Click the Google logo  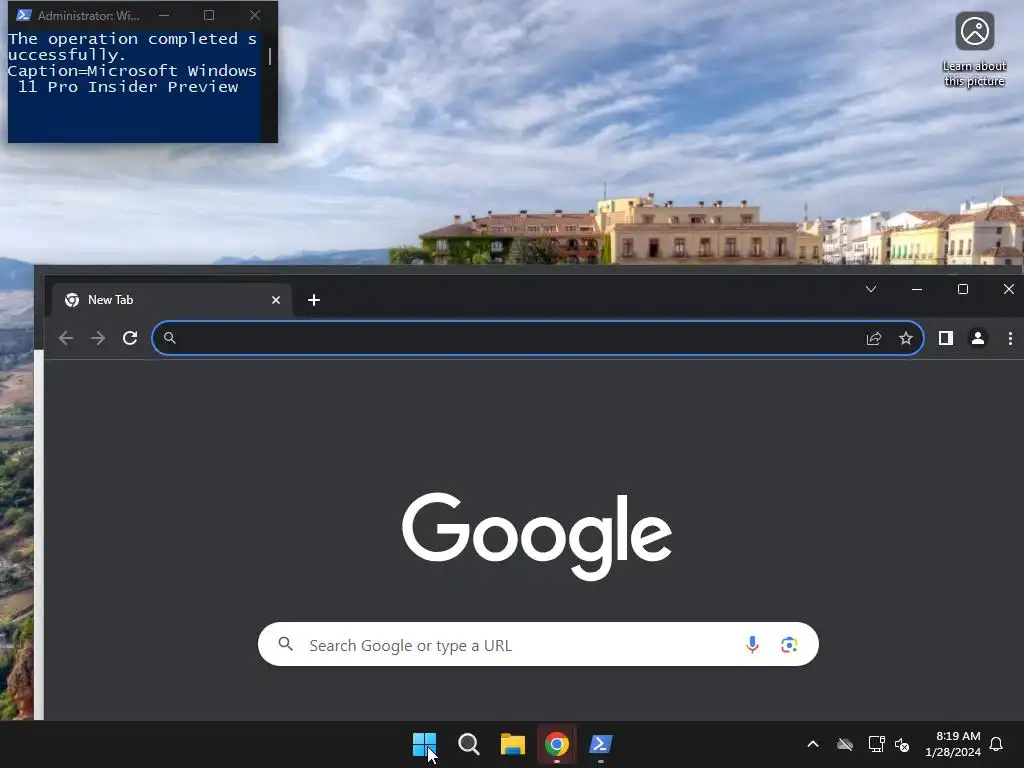(537, 536)
